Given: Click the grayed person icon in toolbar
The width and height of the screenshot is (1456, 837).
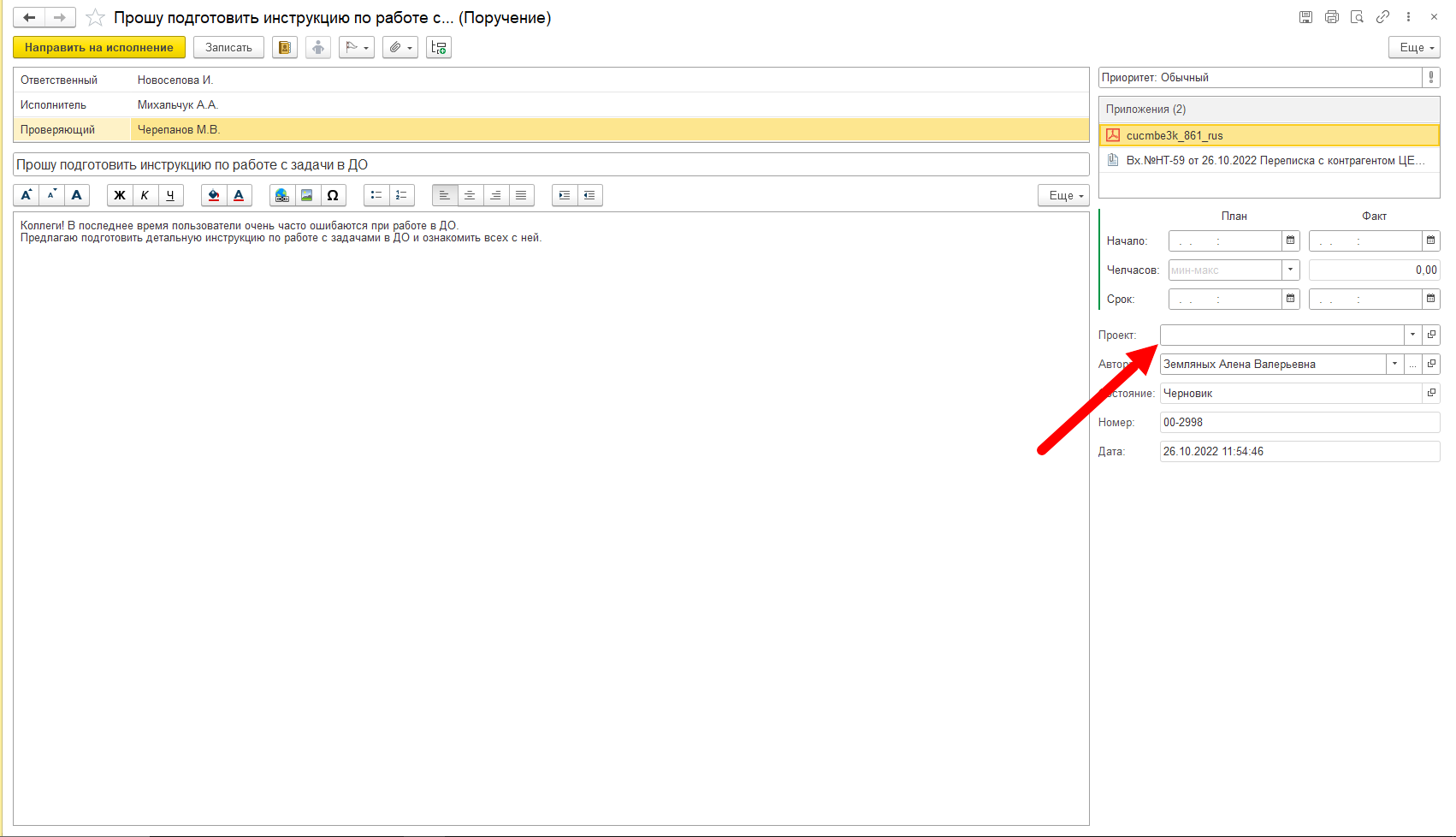Looking at the screenshot, I should (x=318, y=48).
